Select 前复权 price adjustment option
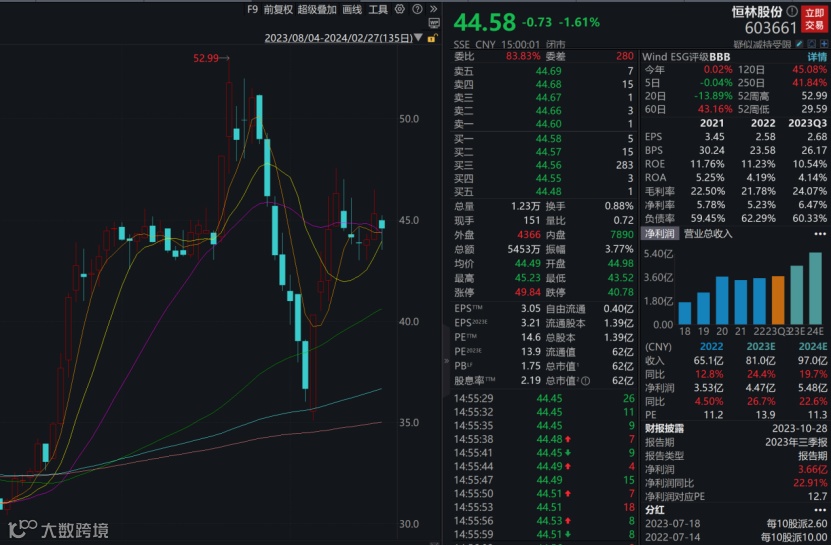The image size is (831, 546). coord(278,10)
